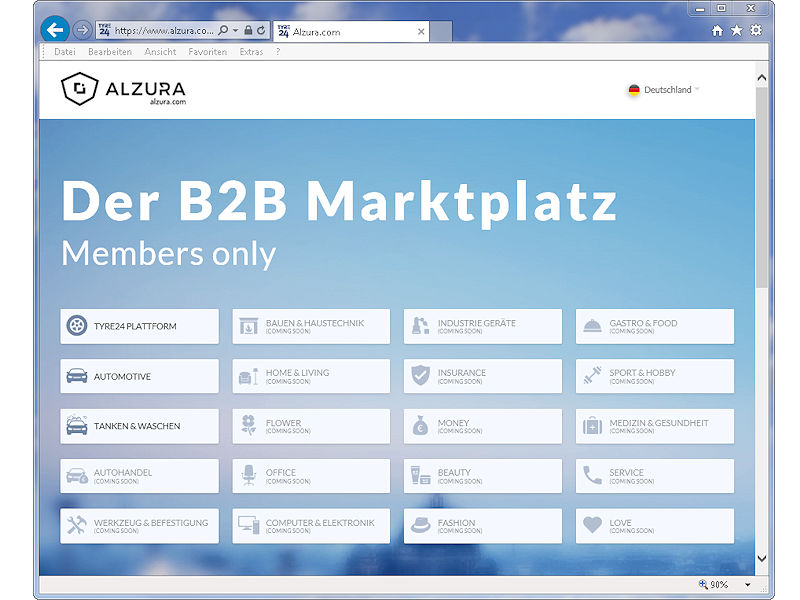The image size is (800, 600).
Task: Click the car icon beside AUTOMOTIVE
Action: (x=77, y=376)
